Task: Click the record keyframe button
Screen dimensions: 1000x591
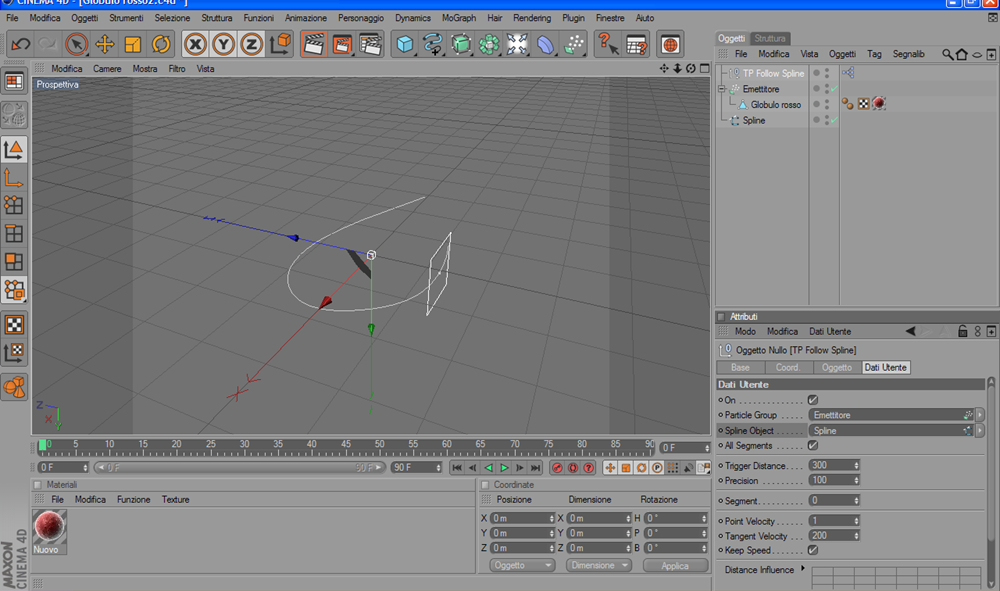Action: click(x=557, y=468)
